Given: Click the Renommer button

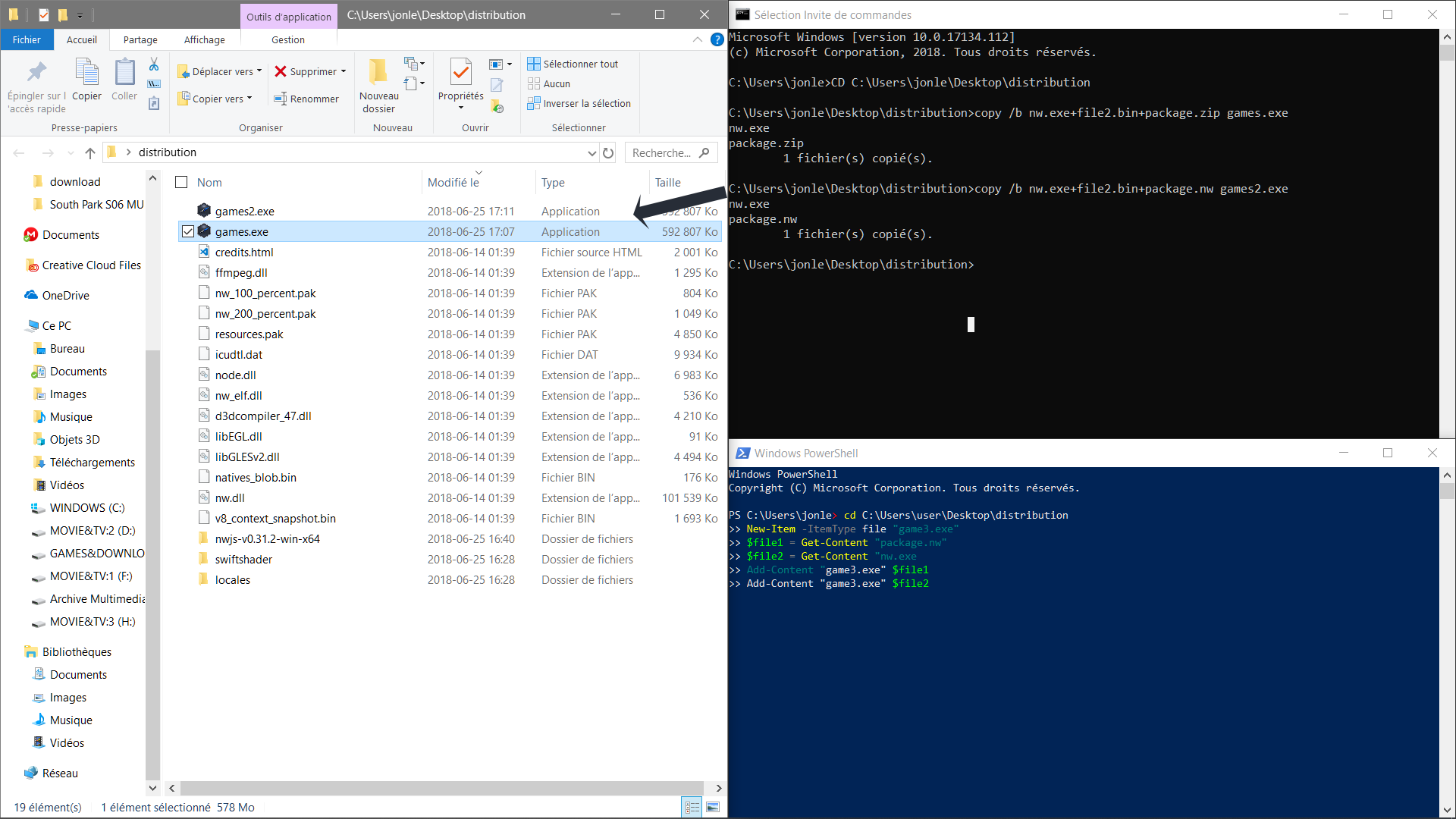Looking at the screenshot, I should point(306,99).
